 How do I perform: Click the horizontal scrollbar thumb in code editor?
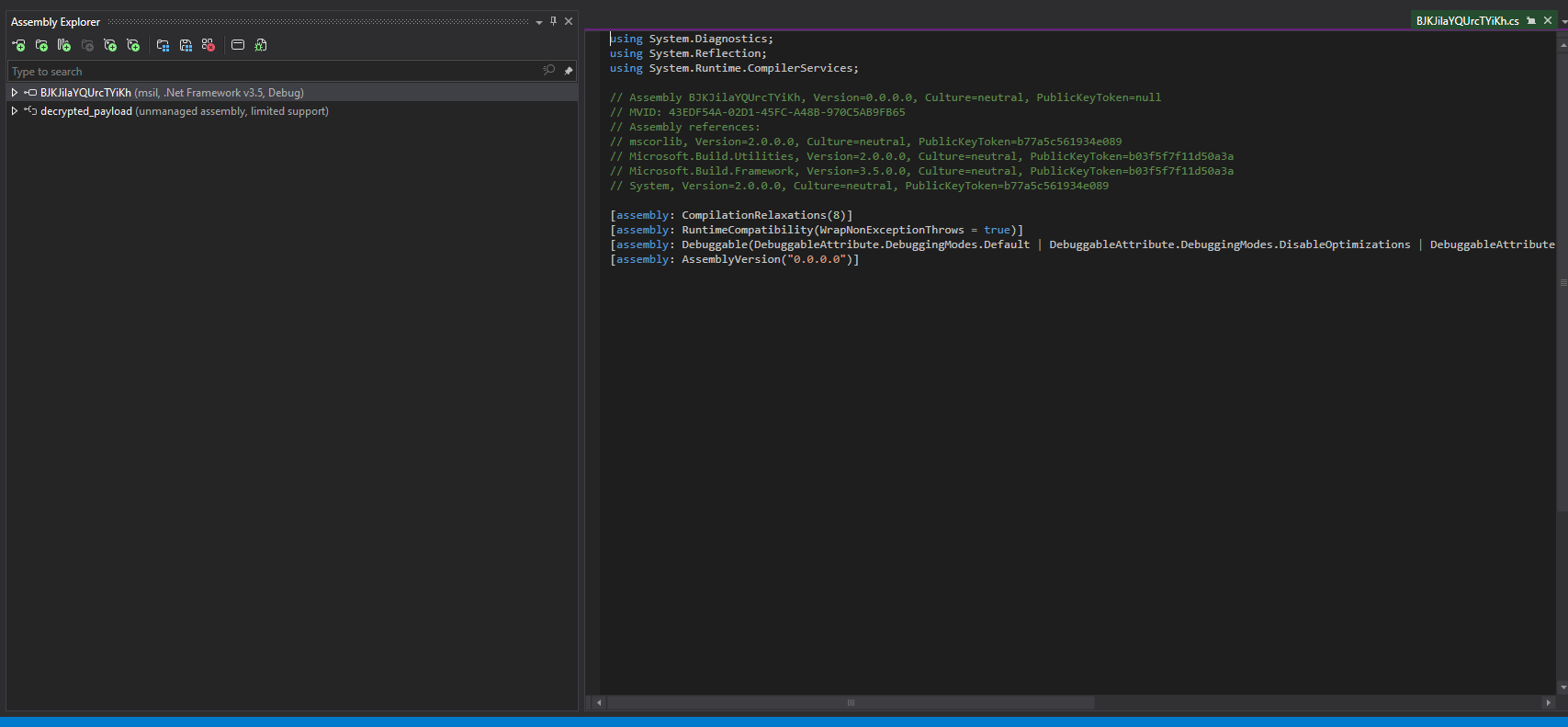851,702
